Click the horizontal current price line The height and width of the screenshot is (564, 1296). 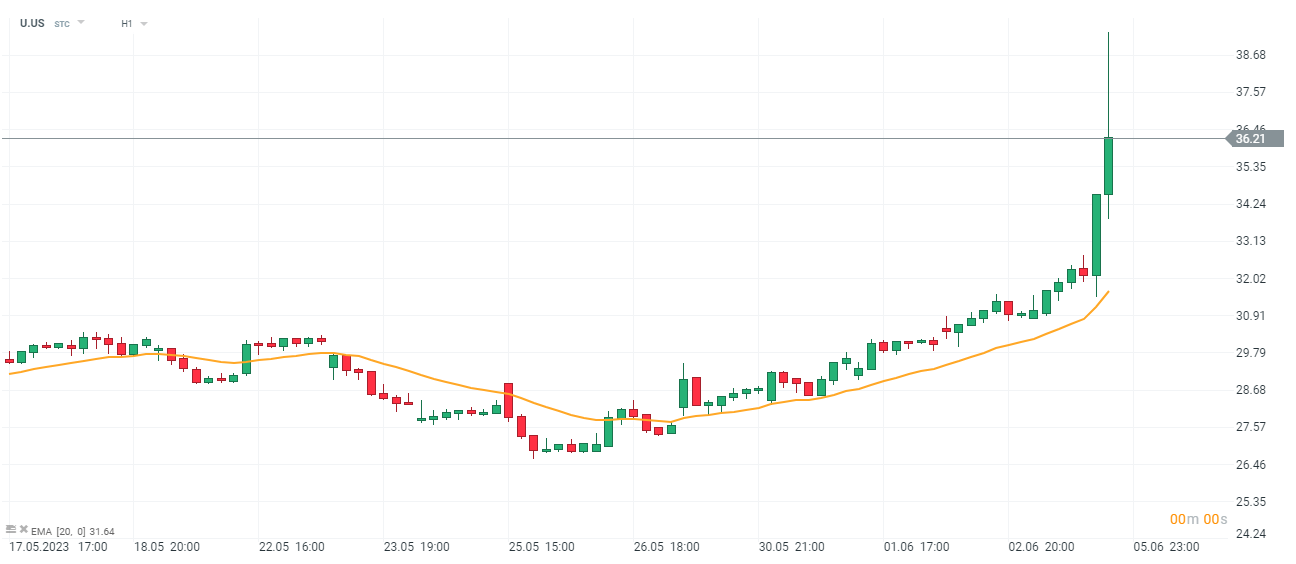[600, 138]
